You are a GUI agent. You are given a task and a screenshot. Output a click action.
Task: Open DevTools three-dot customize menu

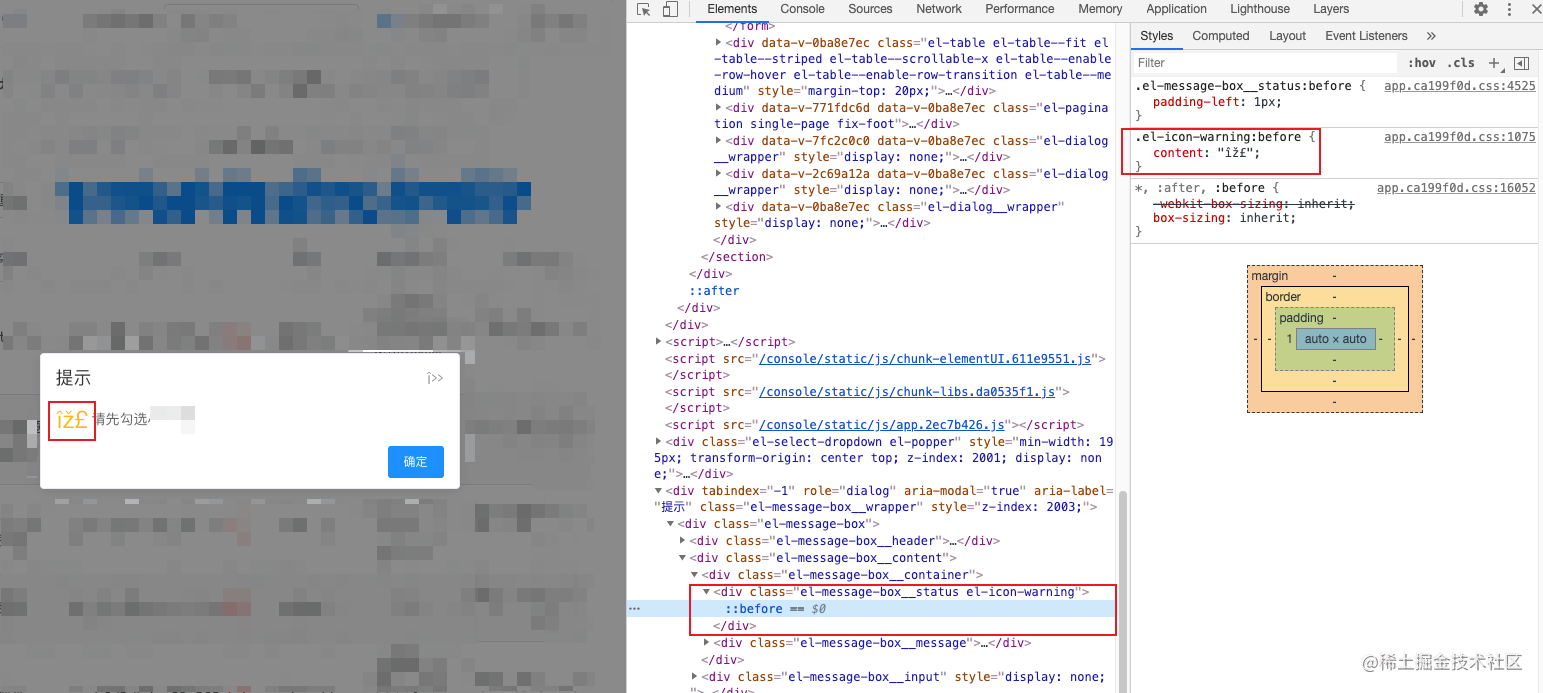pos(1509,9)
